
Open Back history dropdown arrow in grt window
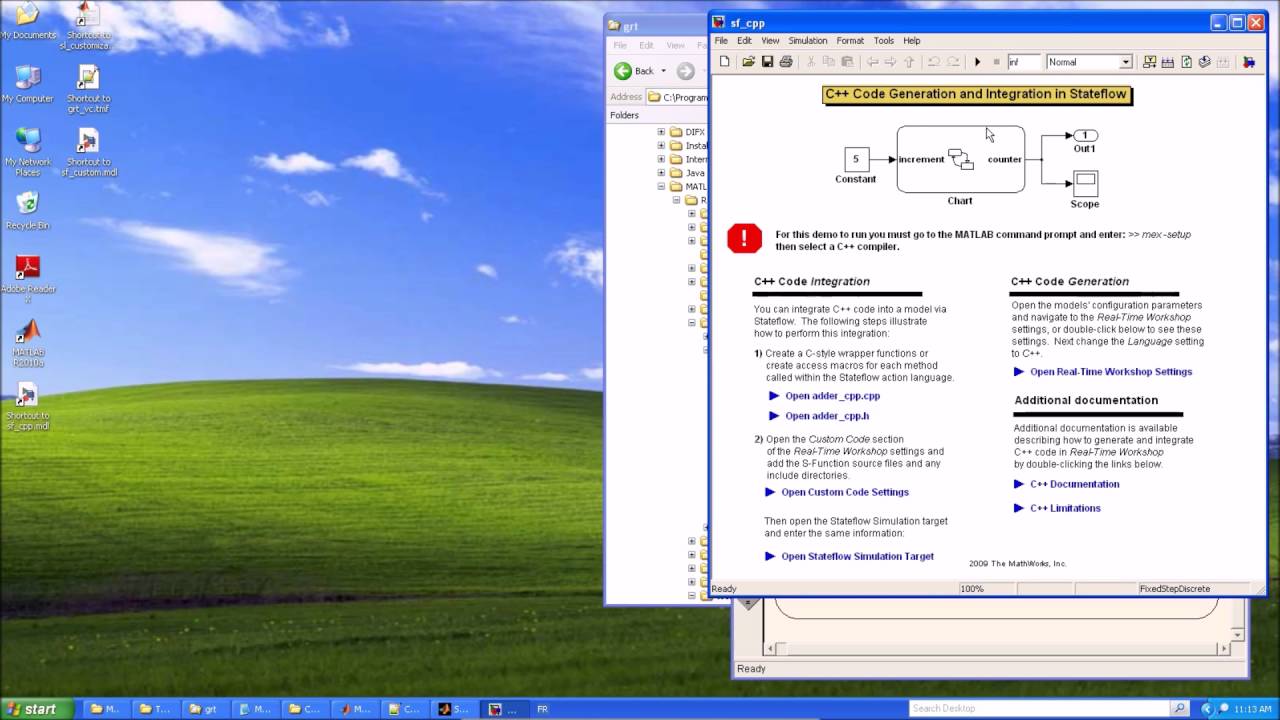(x=663, y=71)
